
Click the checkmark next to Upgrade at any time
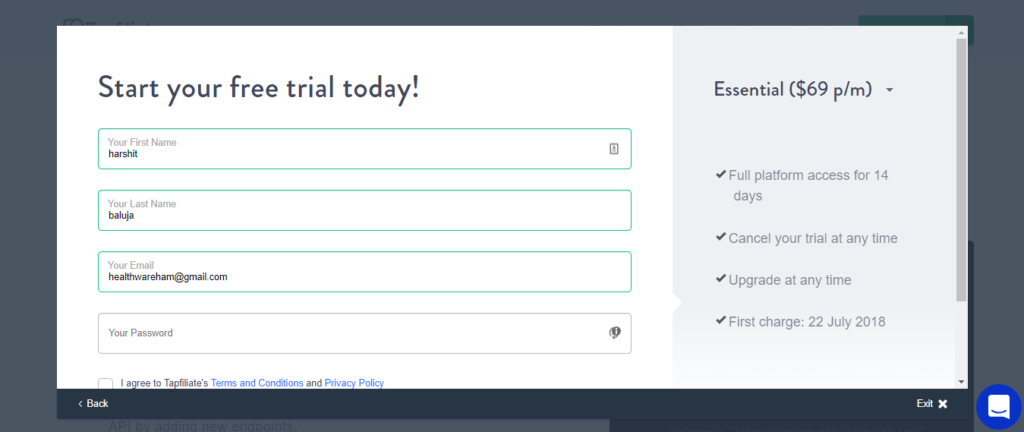(720, 279)
